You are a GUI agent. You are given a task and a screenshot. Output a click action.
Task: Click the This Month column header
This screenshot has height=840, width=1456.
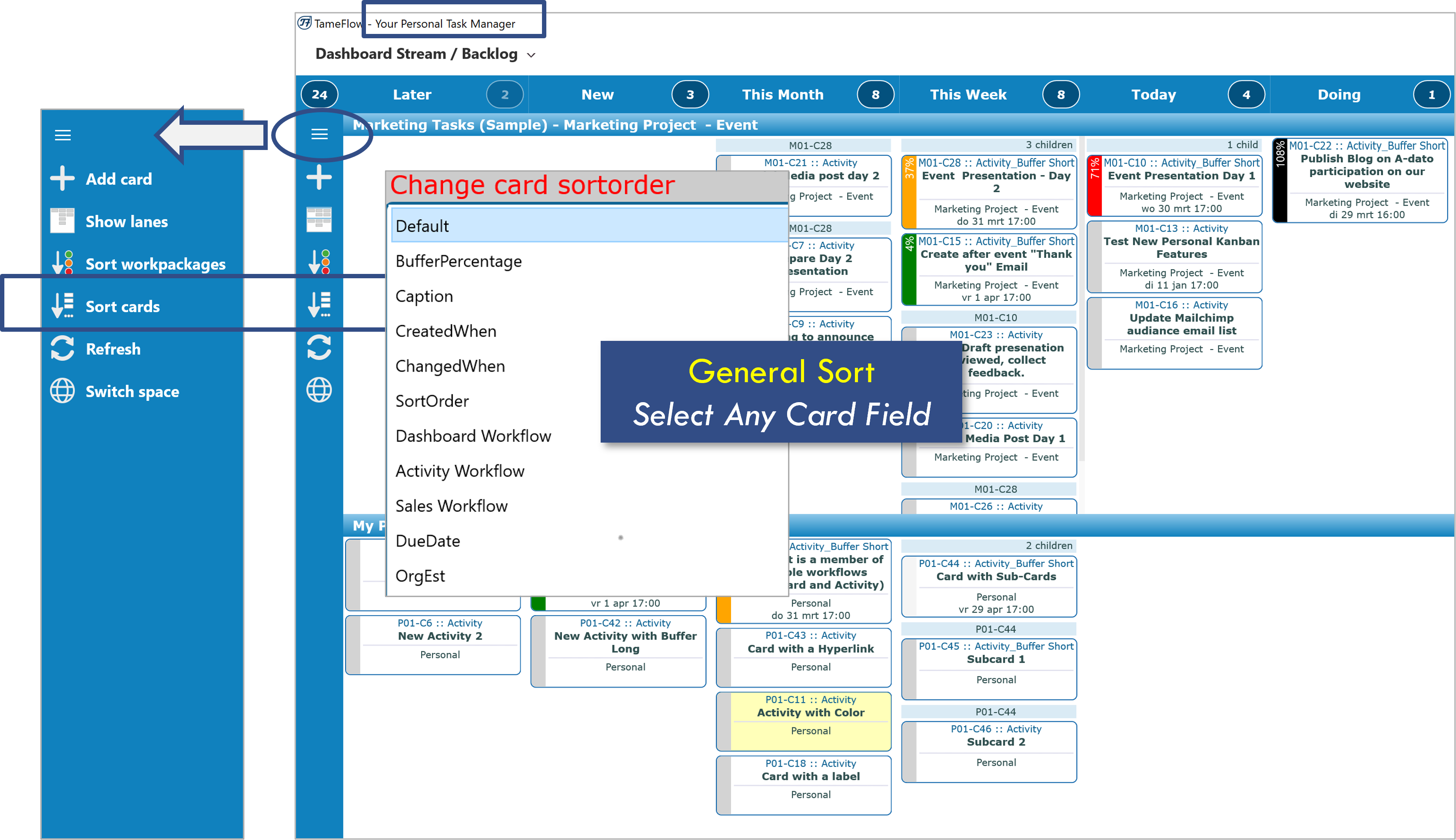point(782,95)
